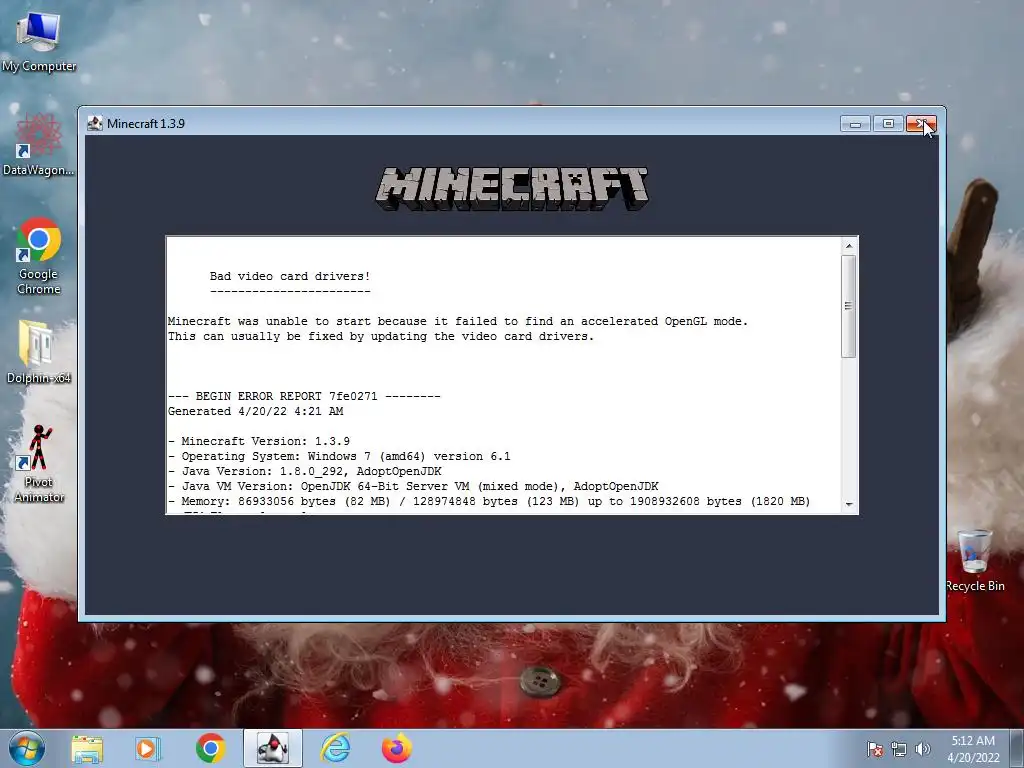Open network status tray icon

[899, 749]
